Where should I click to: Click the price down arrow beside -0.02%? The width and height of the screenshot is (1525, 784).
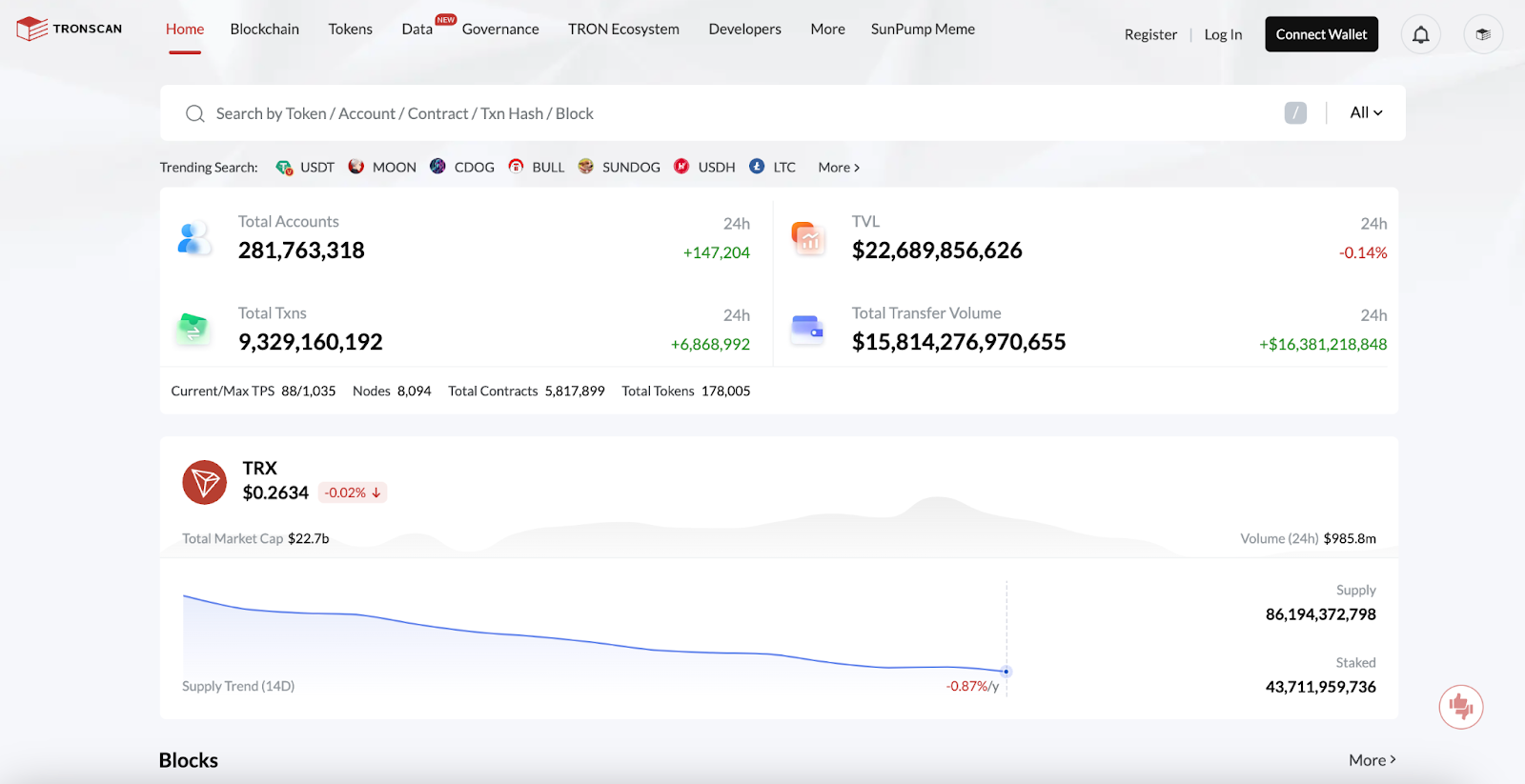tap(376, 493)
